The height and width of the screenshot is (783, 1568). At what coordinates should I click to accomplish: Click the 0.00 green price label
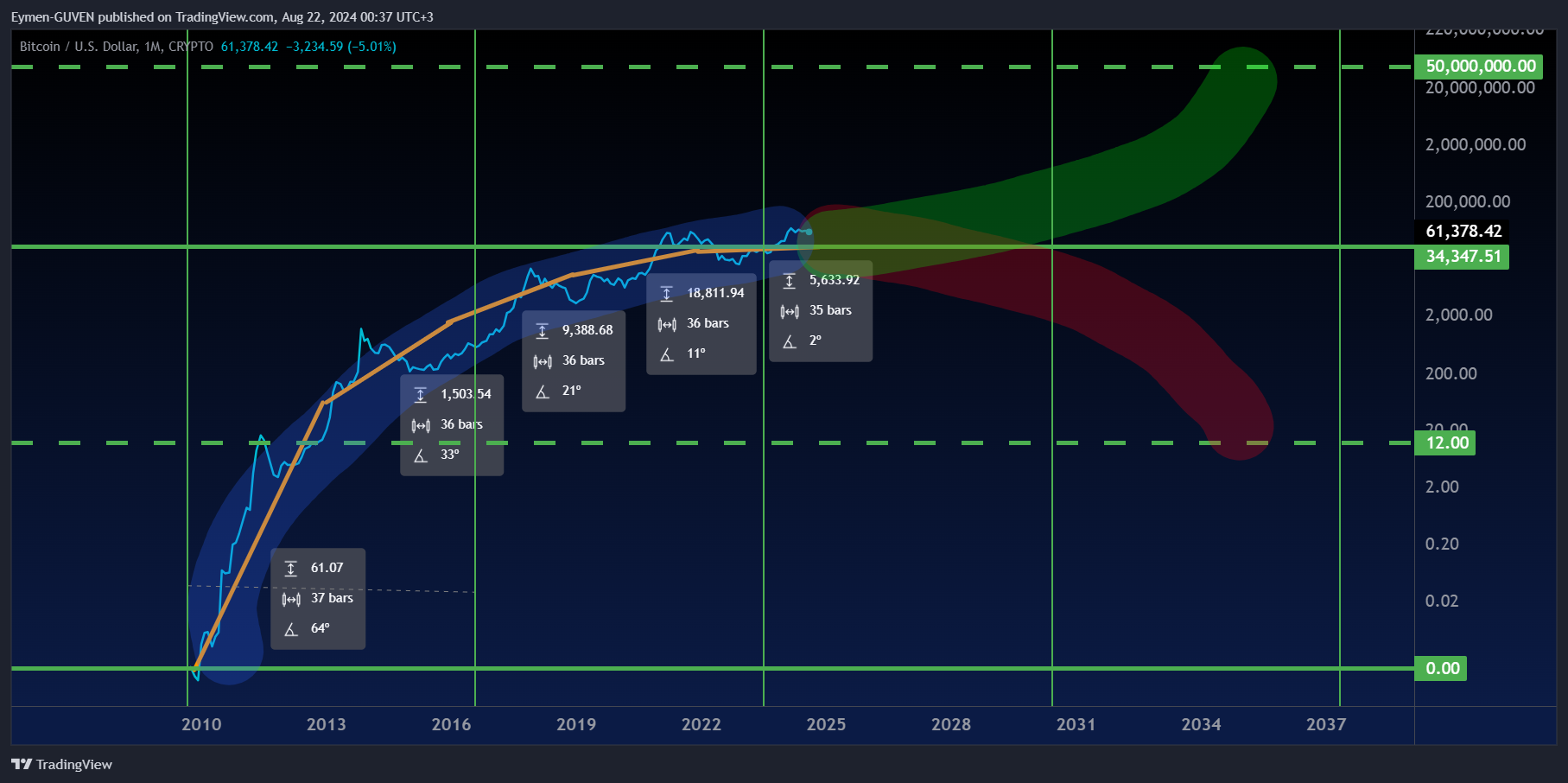point(1441,669)
